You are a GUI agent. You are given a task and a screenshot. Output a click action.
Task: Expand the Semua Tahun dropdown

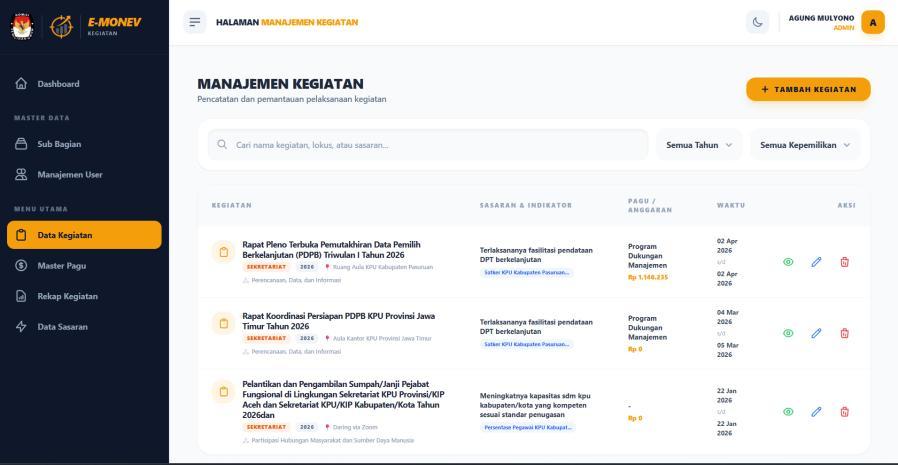point(699,145)
